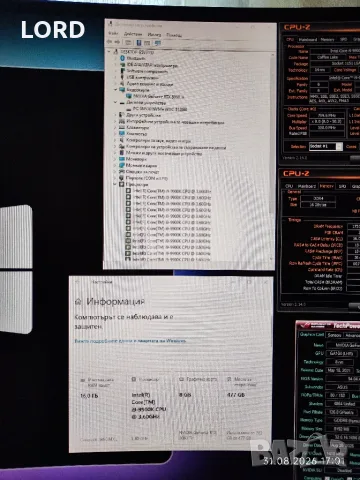This screenshot has width=360, height=480.
Task: Click the ASUS Subvendor field in GPU-Z
Action: click(x=342, y=387)
